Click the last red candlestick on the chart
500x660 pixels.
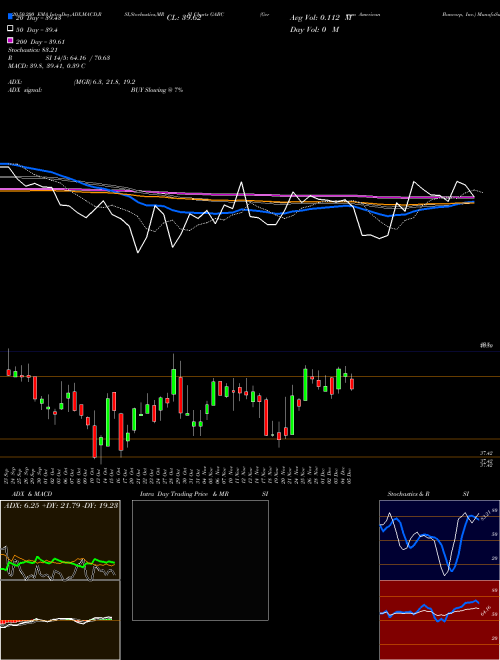tap(352, 384)
